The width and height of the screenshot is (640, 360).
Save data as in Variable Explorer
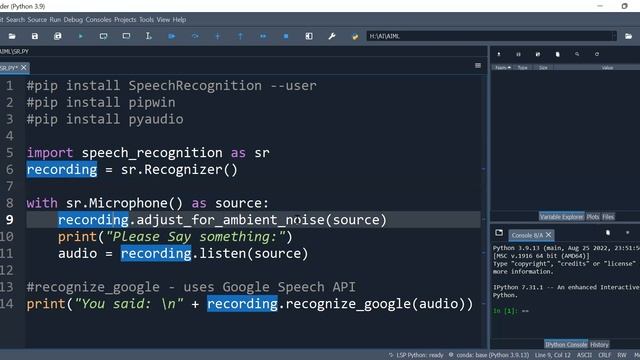tap(538, 54)
